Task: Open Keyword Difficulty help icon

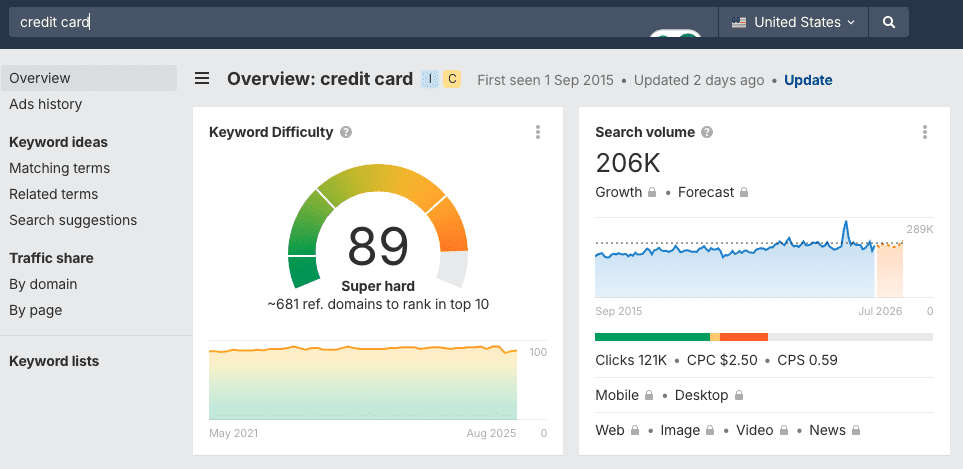Action: click(x=346, y=132)
